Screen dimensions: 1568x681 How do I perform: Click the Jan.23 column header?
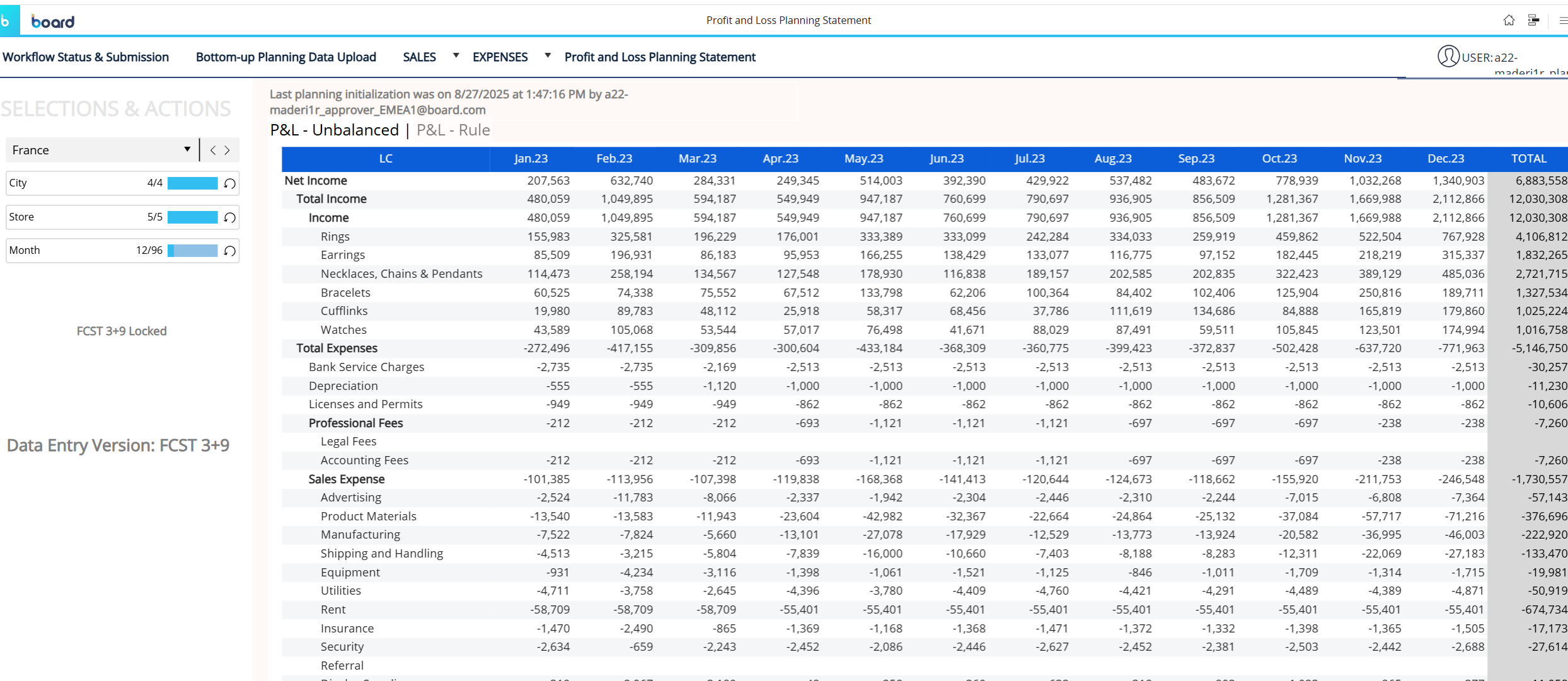(x=531, y=159)
